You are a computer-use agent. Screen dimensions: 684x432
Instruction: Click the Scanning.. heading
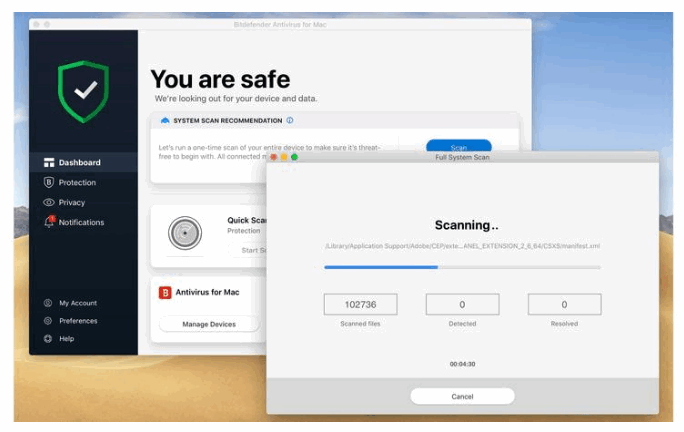pyautogui.click(x=466, y=225)
